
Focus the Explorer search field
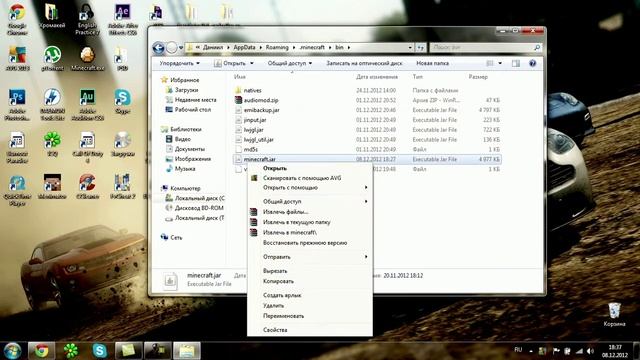click(x=486, y=48)
